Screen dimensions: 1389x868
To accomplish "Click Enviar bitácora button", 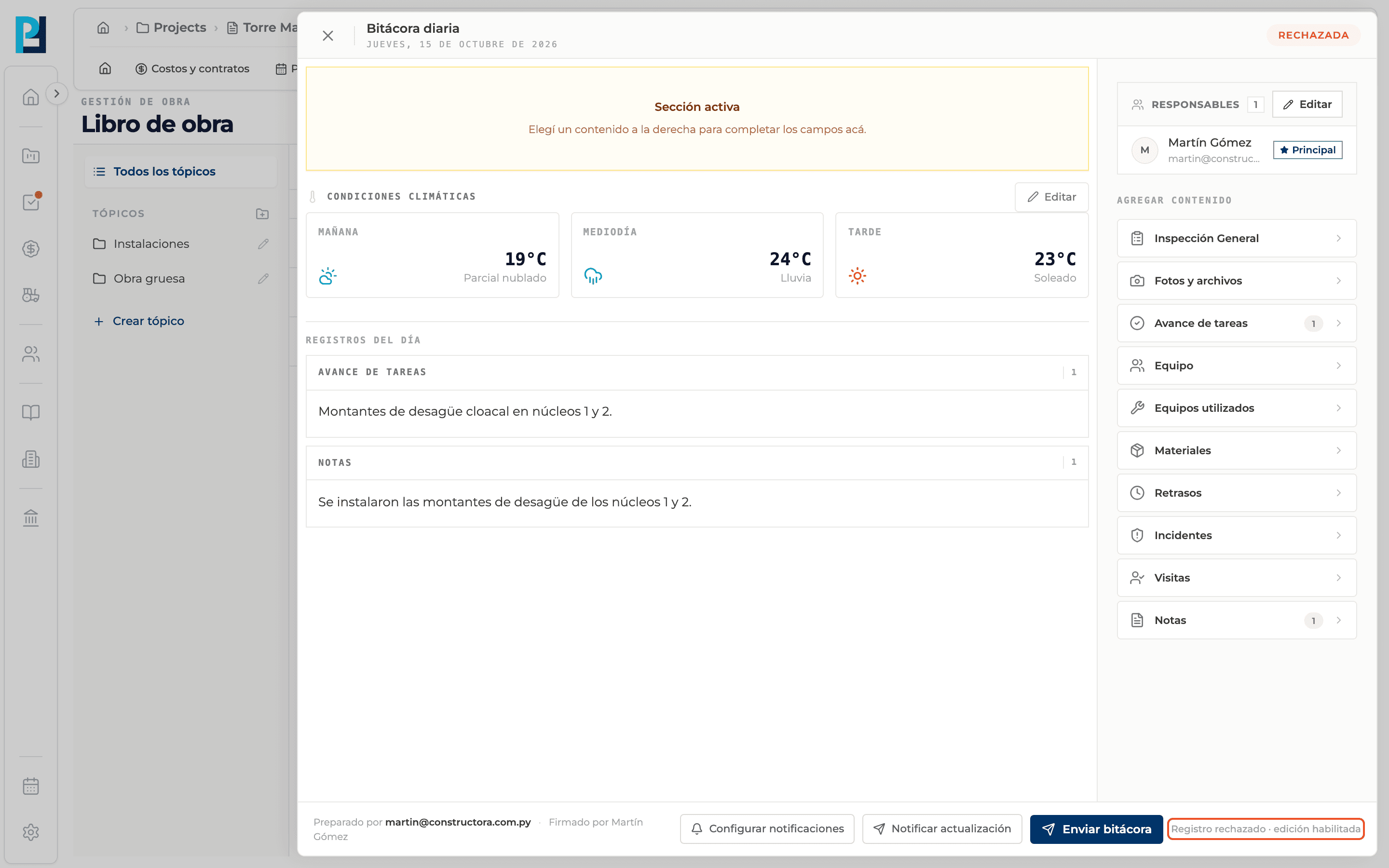I will click(1096, 829).
